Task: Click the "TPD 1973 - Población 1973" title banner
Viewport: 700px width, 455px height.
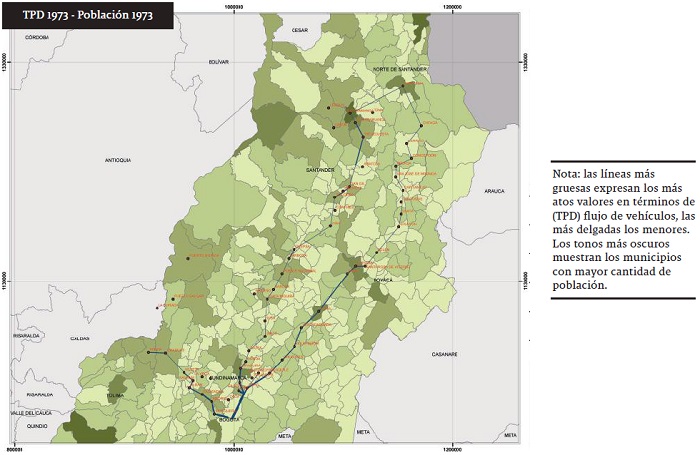Action: coord(87,16)
